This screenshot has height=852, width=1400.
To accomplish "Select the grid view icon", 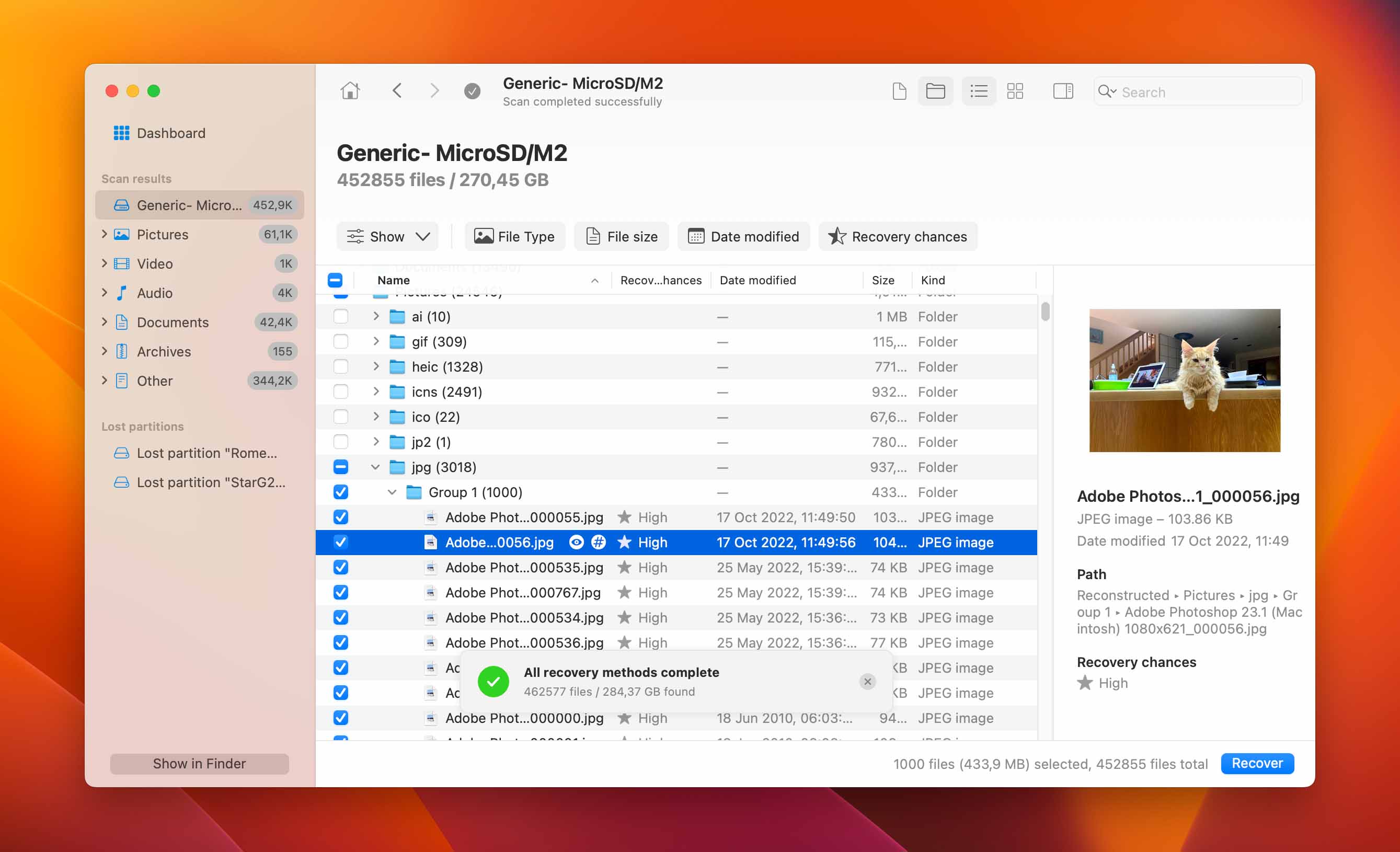I will [1015, 91].
